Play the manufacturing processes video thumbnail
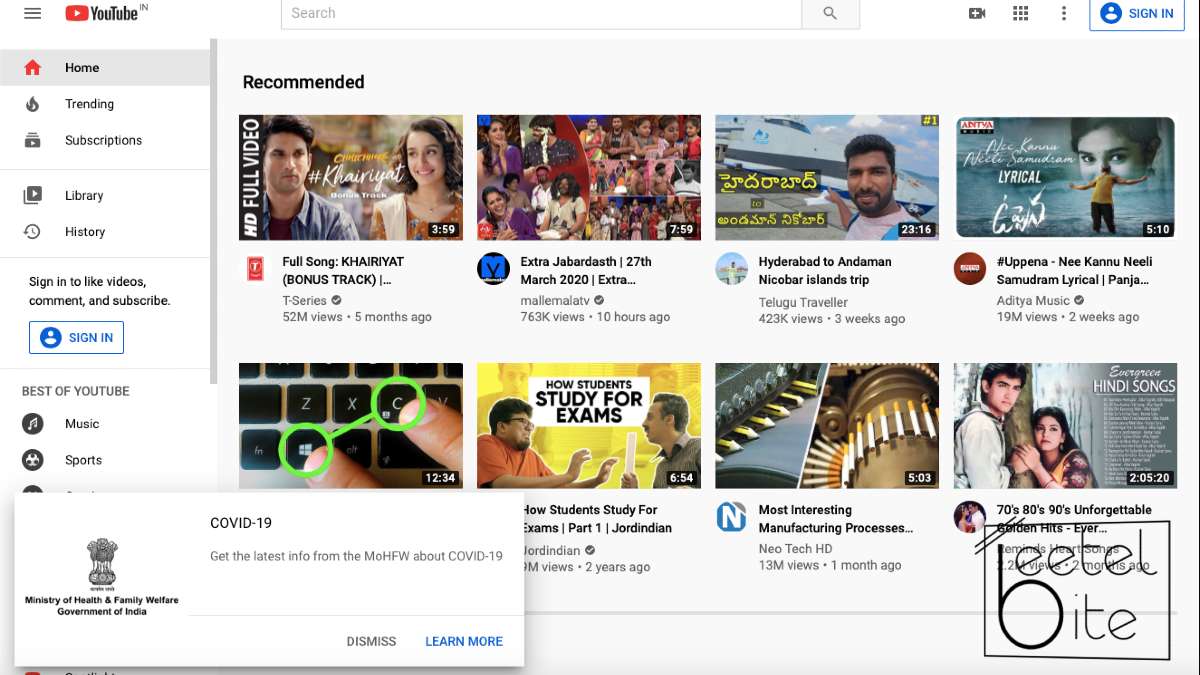 (x=827, y=425)
